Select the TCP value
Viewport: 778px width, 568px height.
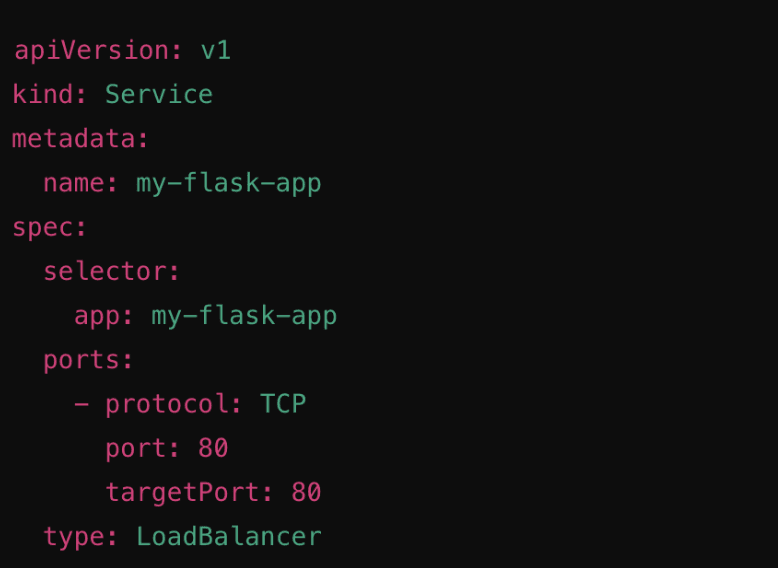(x=283, y=404)
